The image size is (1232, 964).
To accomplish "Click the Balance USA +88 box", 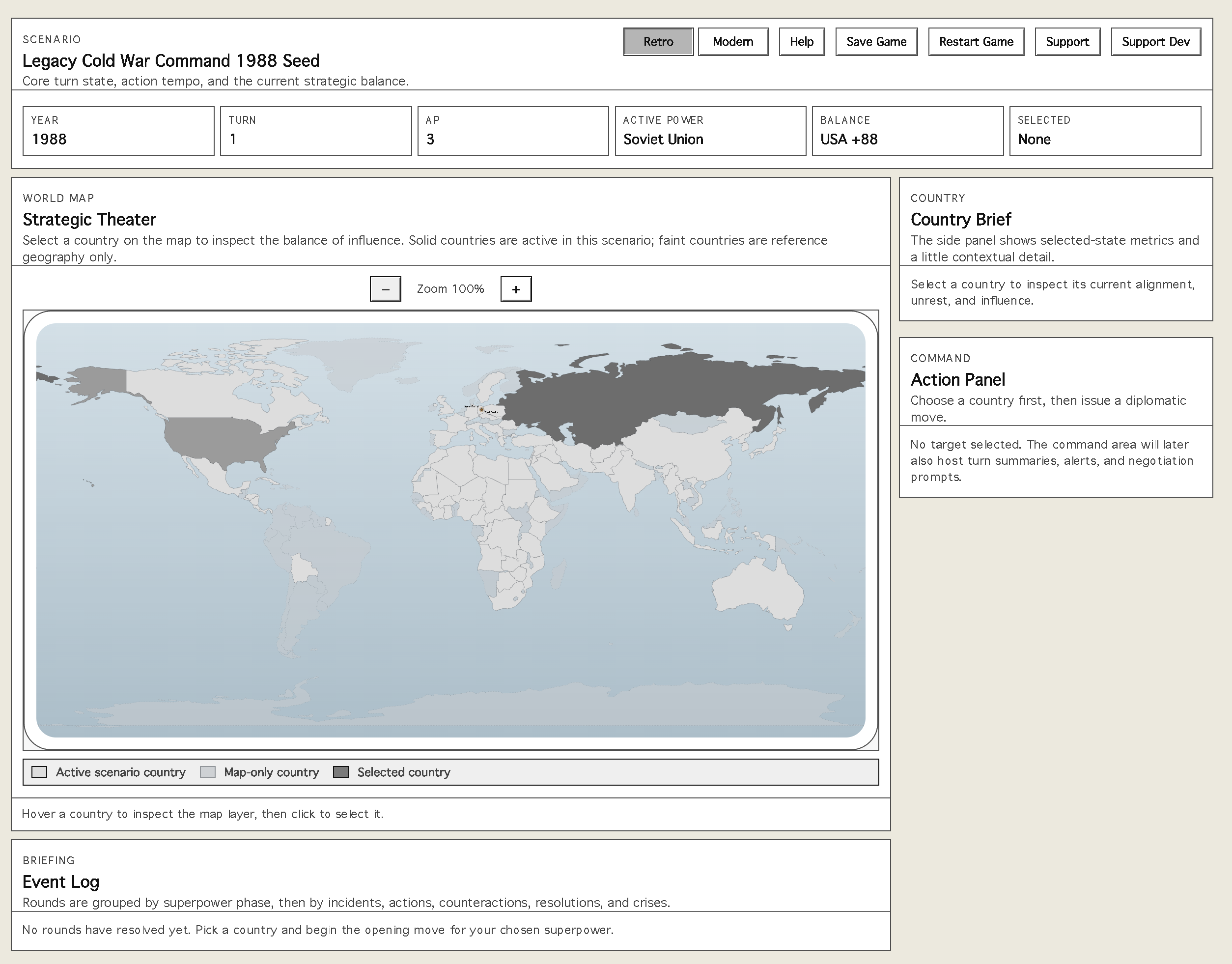I will [x=907, y=131].
